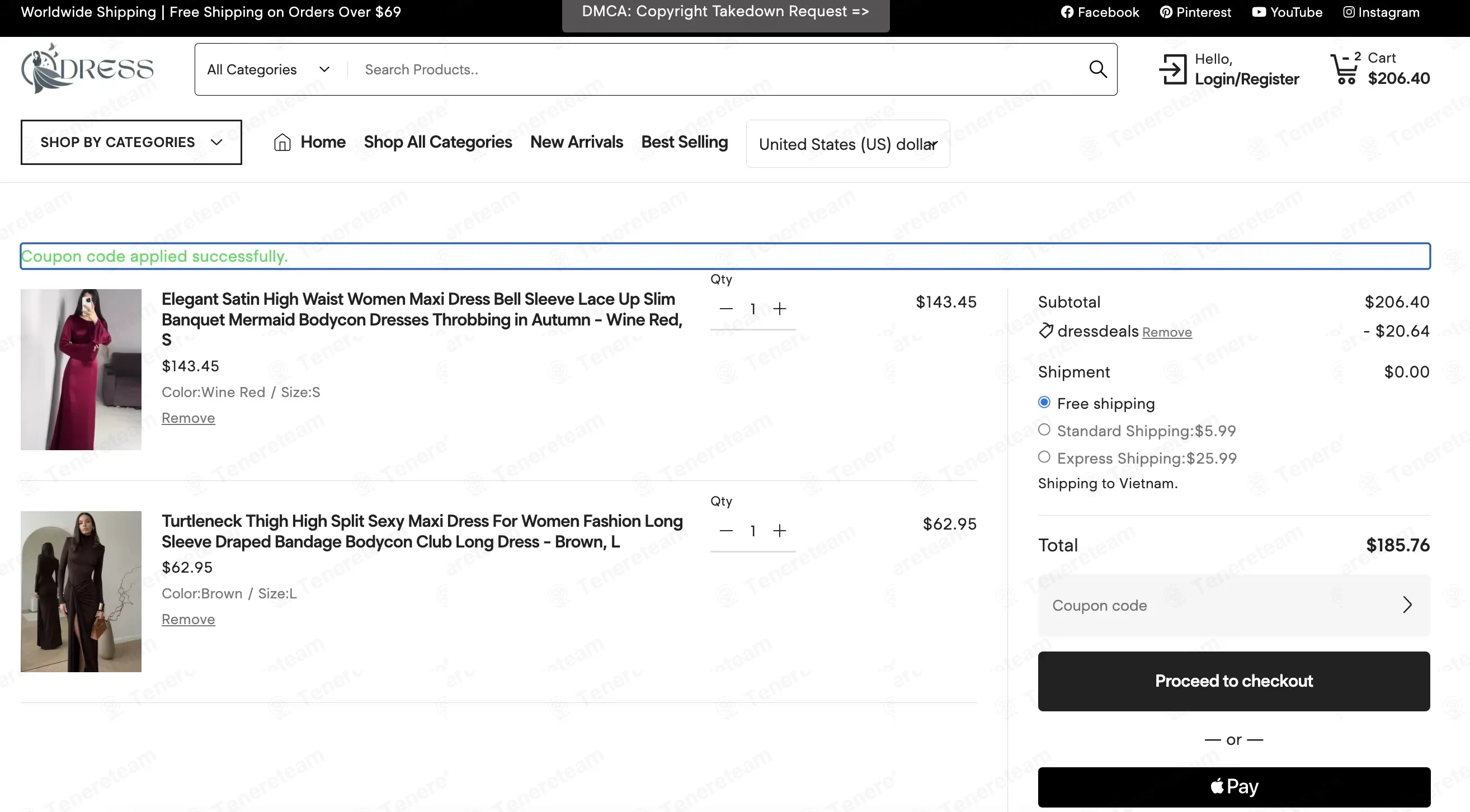This screenshot has height=812, width=1470.
Task: Increase quantity of Turtleneck dress
Action: 780,531
